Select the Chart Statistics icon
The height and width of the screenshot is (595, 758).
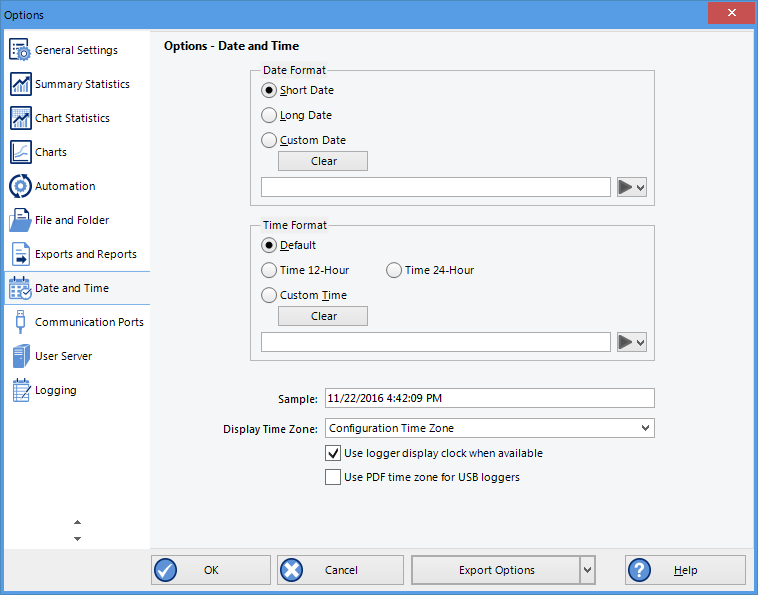[x=20, y=119]
